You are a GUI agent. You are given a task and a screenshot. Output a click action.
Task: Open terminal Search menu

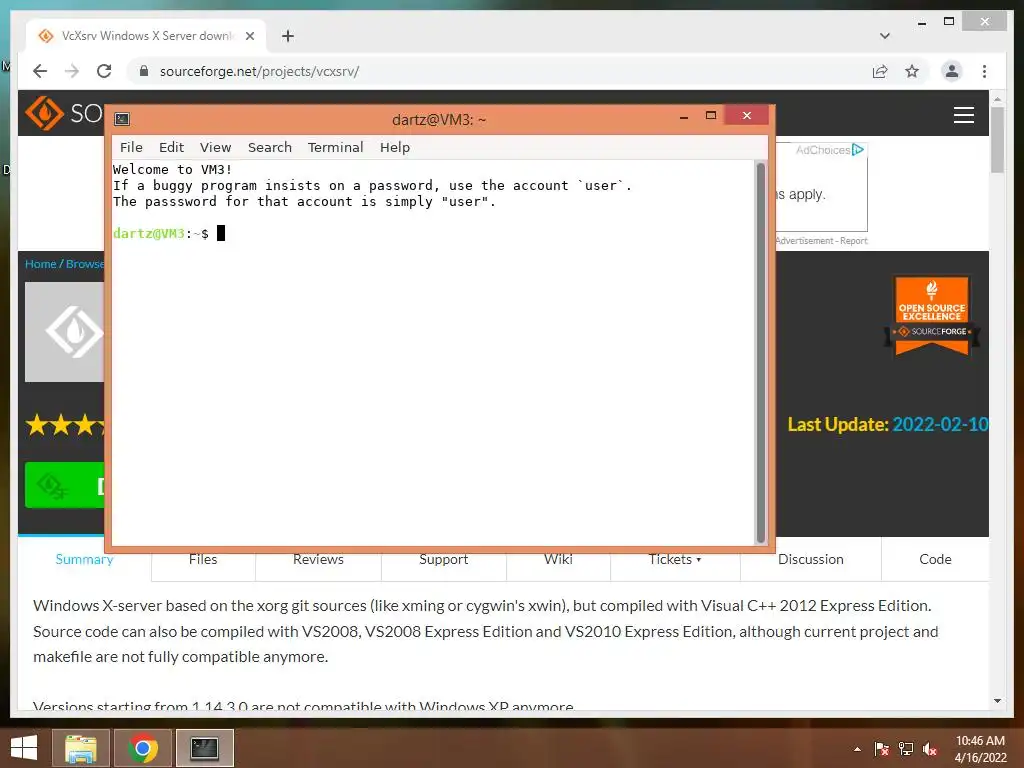(x=270, y=148)
